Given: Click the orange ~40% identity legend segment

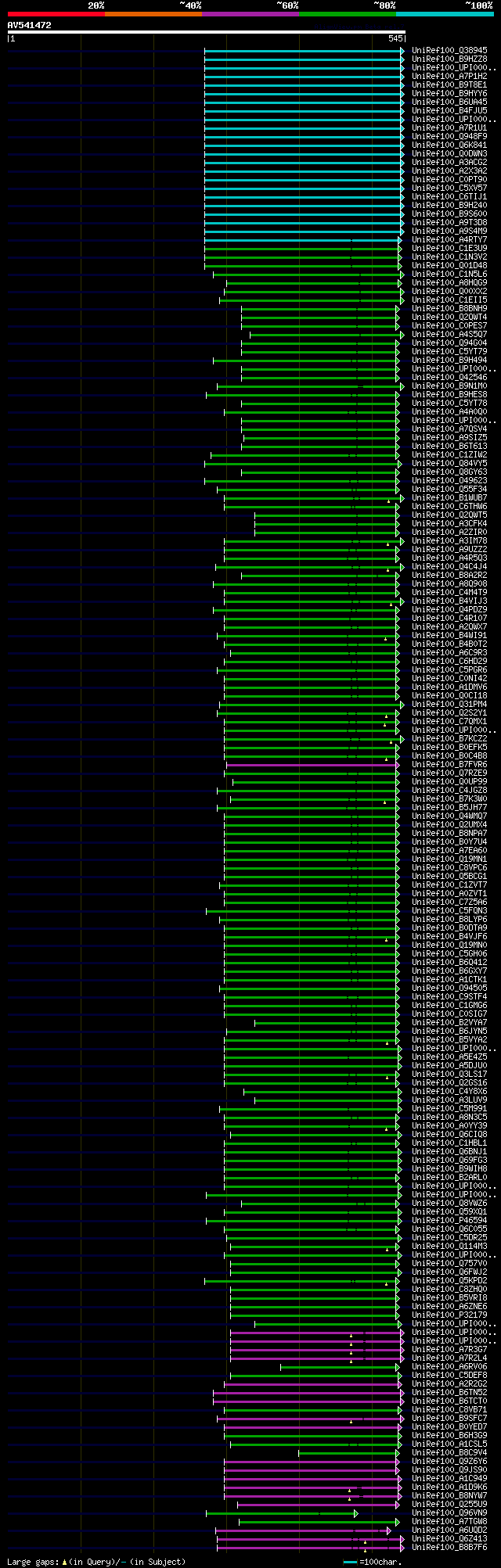Looking at the screenshot, I should pos(153,14).
